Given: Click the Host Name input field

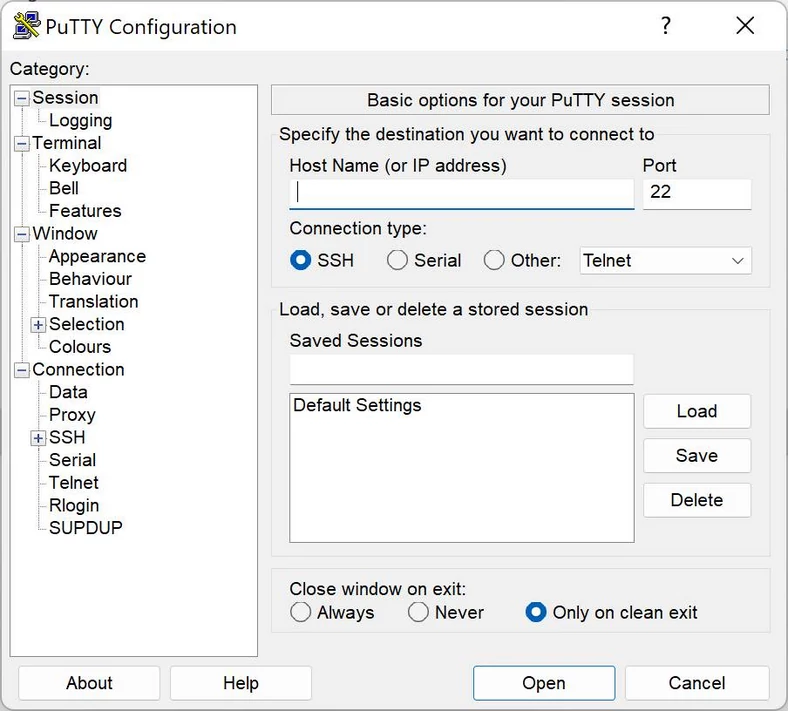Looking at the screenshot, I should click(462, 192).
